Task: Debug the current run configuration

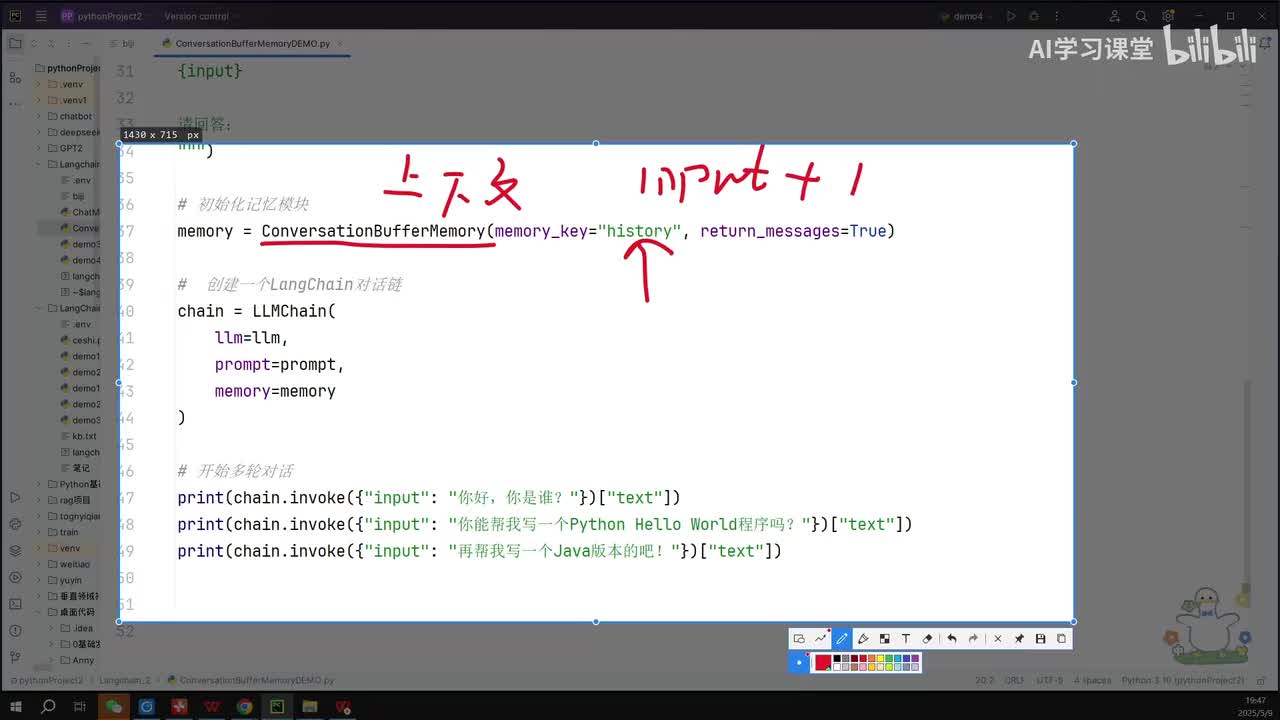Action: coord(1032,16)
